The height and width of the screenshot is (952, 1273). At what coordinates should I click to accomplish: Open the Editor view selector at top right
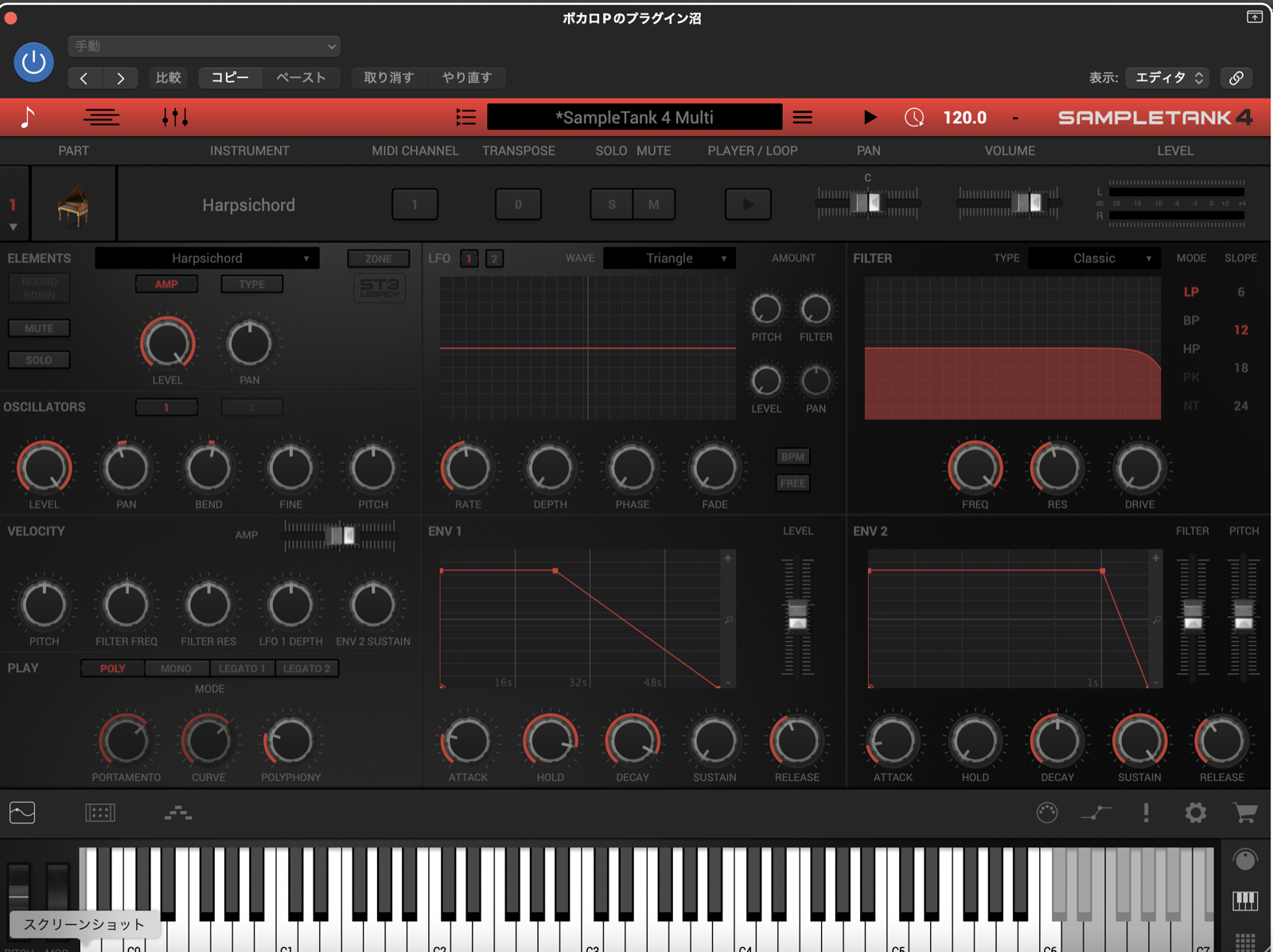coord(1168,78)
